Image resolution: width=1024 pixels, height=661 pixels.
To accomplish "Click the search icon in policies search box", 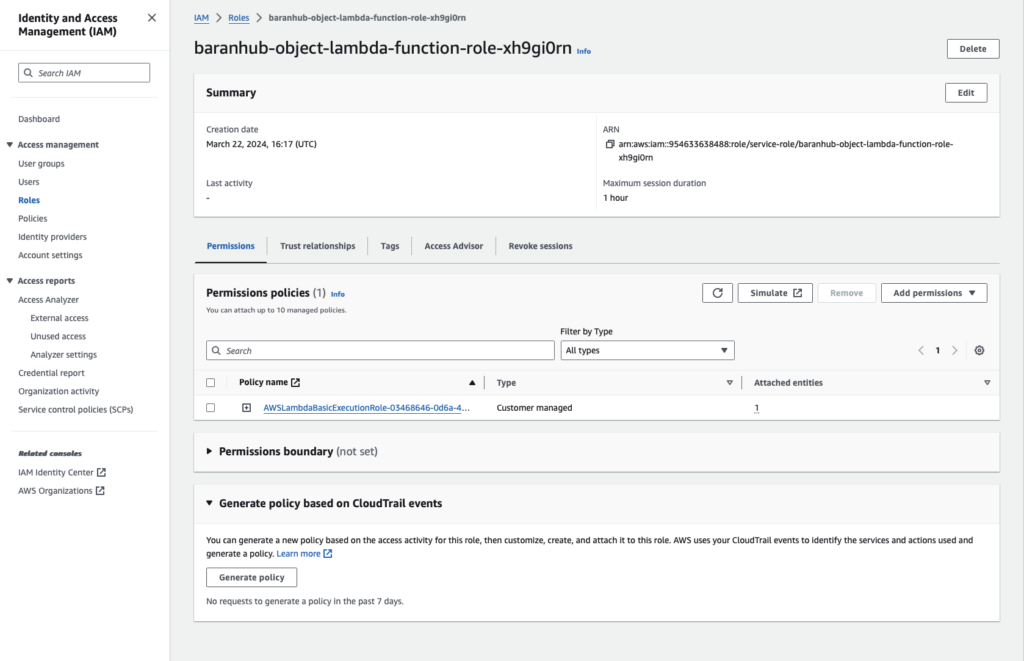I will point(216,351).
